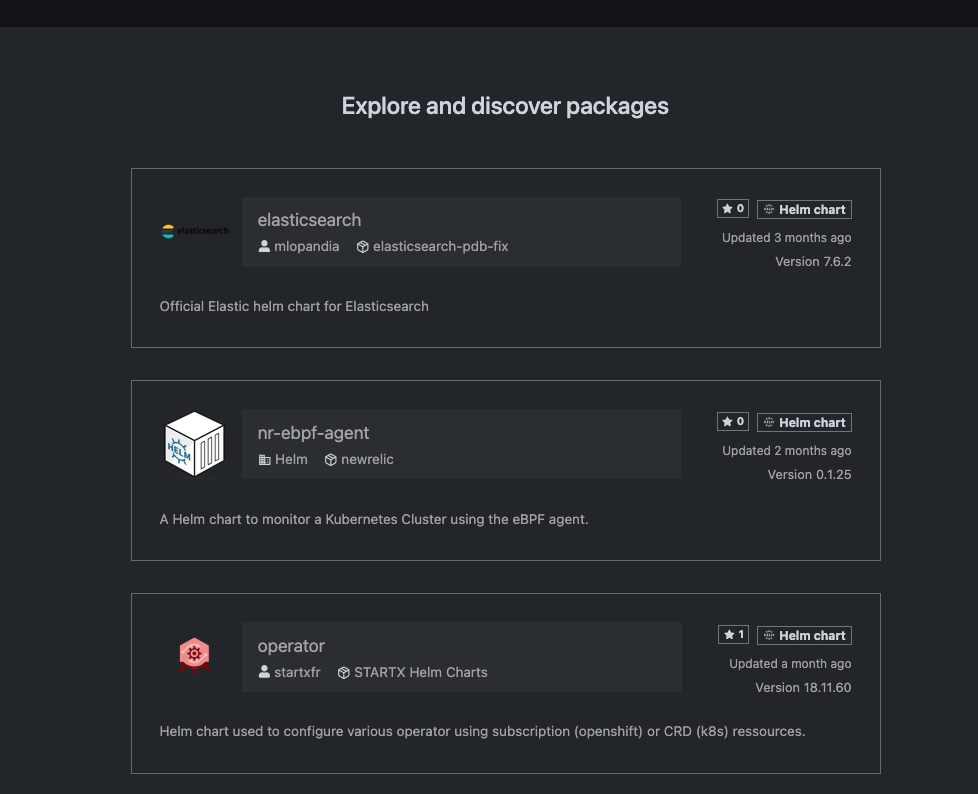Viewport: 978px width, 794px height.
Task: Click the Elasticsearch logo thumbnail
Action: [195, 231]
